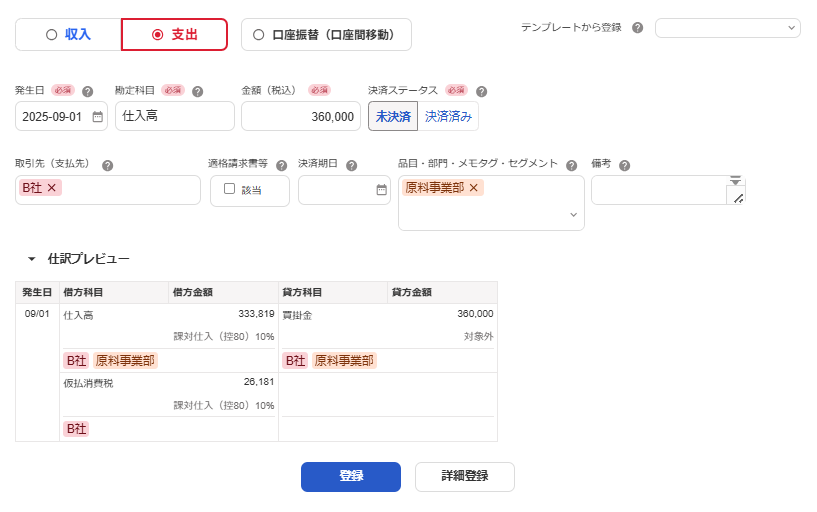Click the help icon beside 備考
The height and width of the screenshot is (512, 817).
pos(625,166)
